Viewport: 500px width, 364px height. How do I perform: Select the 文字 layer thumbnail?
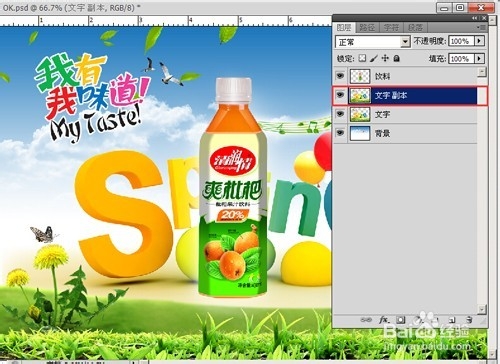click(360, 115)
